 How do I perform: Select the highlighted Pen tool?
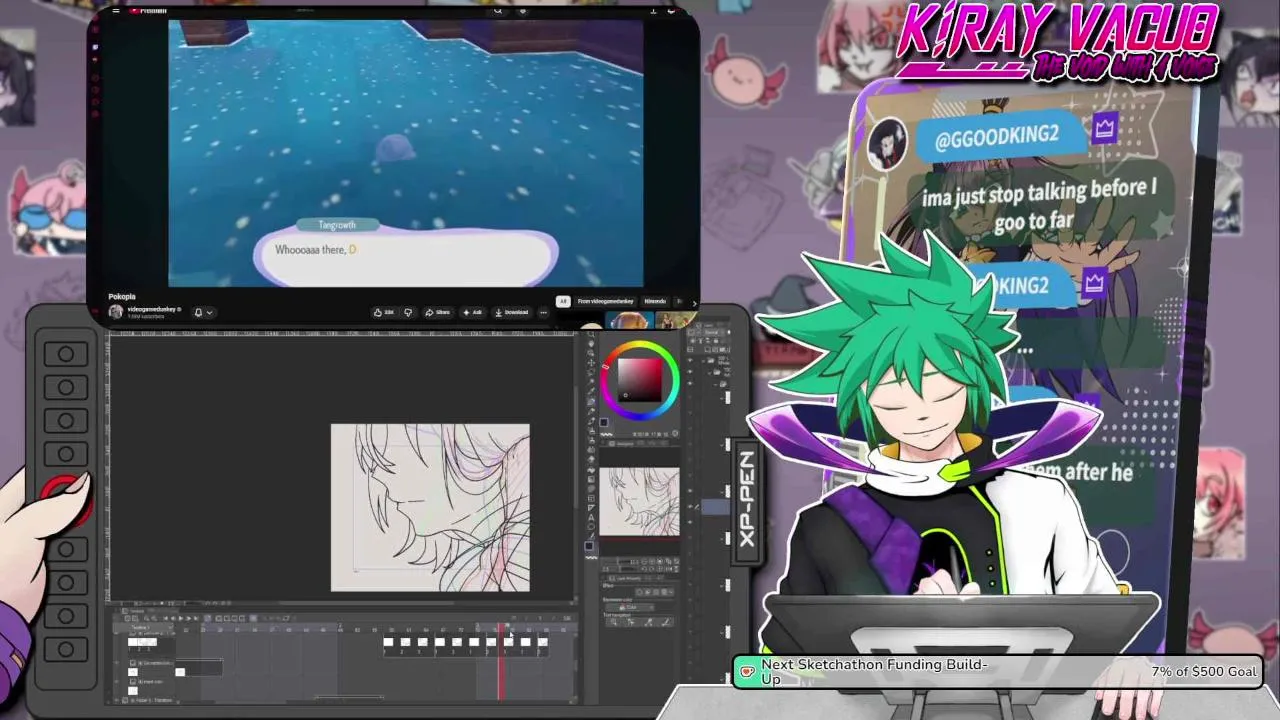pyautogui.click(x=591, y=401)
